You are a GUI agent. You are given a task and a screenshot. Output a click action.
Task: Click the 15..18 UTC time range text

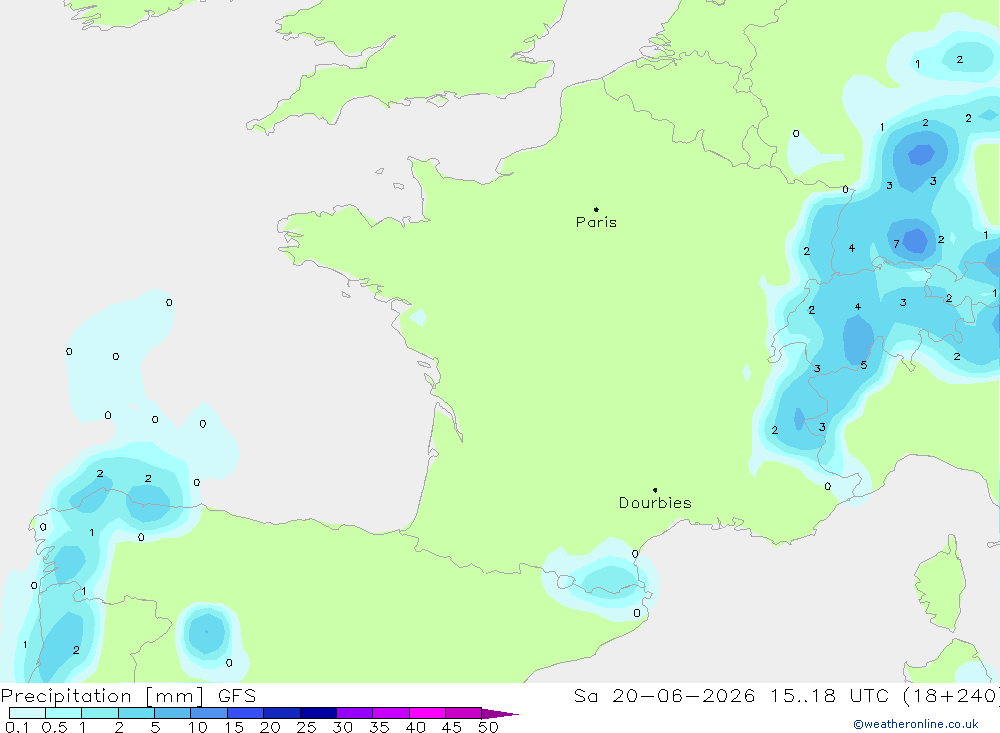point(831,696)
